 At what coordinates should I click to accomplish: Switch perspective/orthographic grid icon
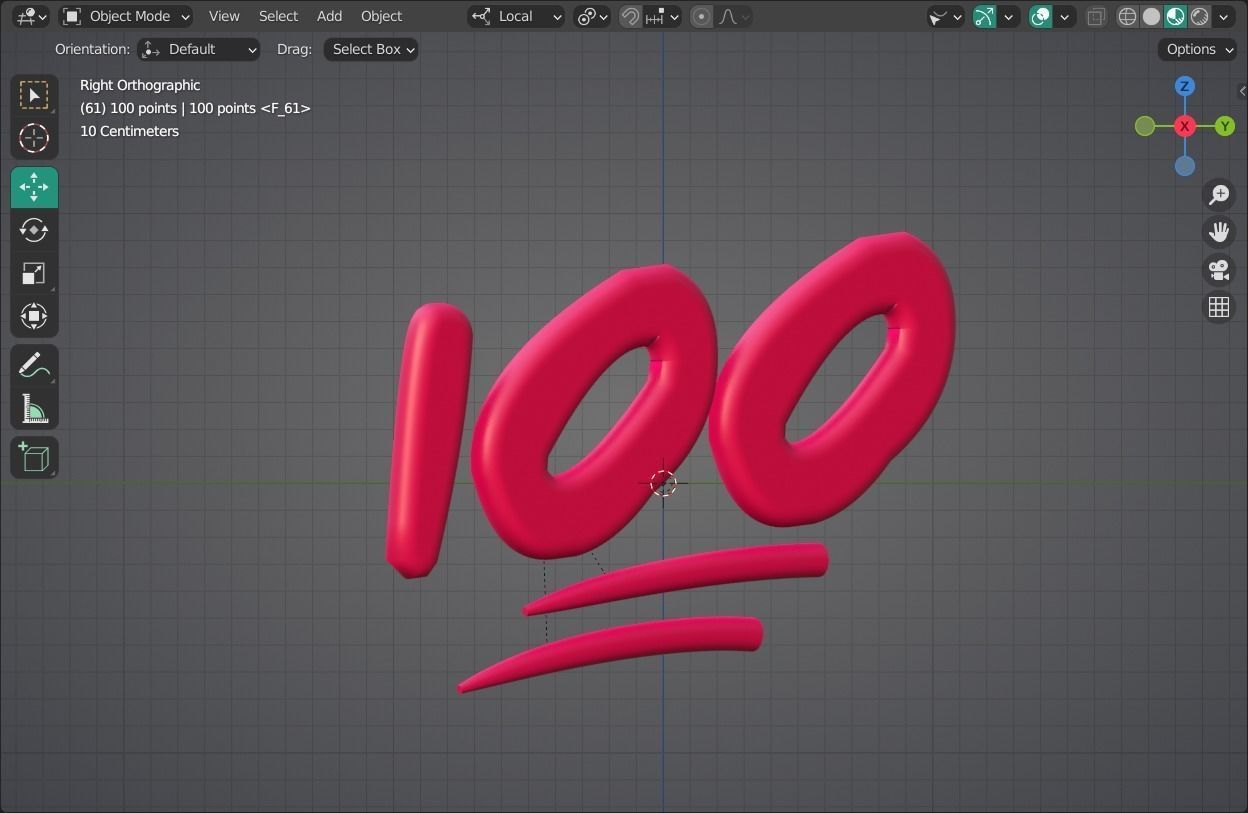pos(1219,307)
